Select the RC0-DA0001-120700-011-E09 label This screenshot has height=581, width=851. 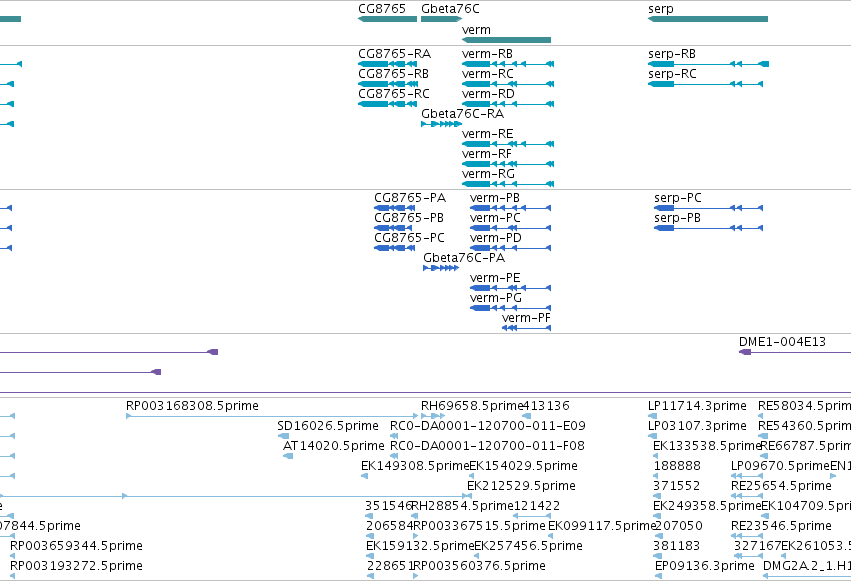click(x=488, y=426)
